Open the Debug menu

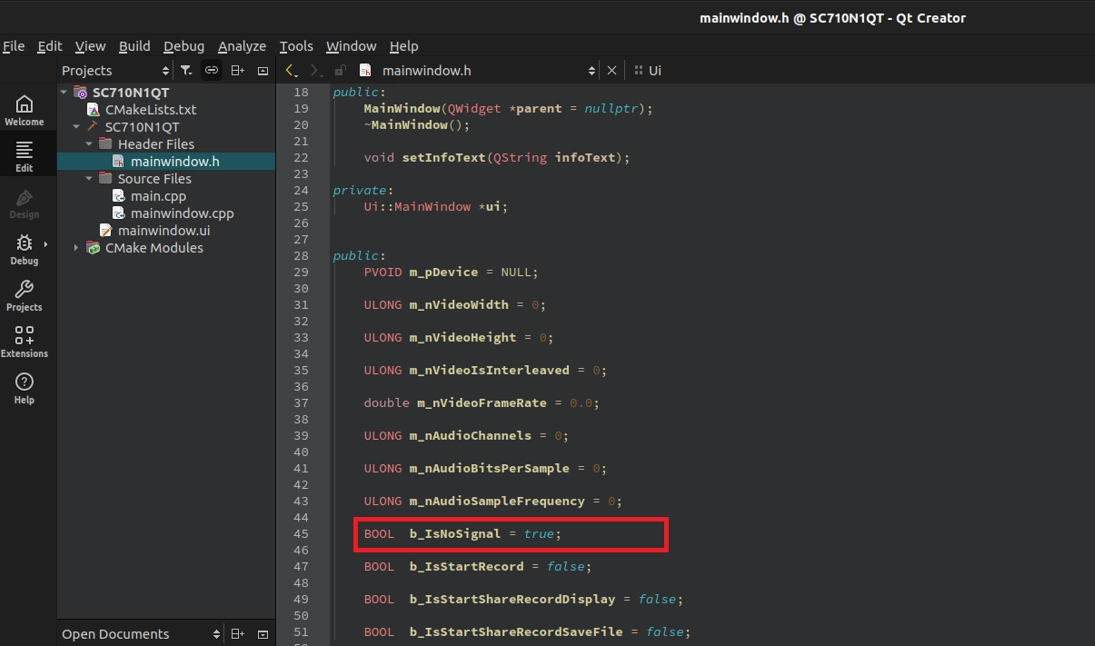tap(184, 46)
